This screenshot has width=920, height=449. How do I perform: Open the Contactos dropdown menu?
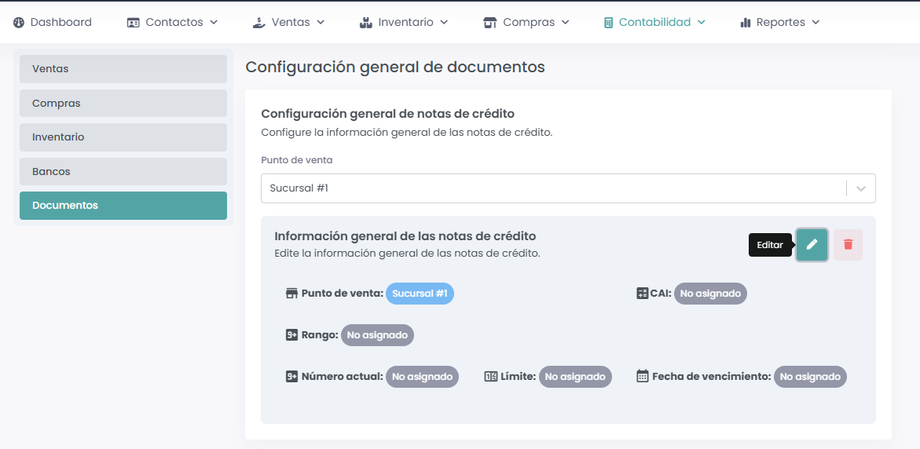click(172, 22)
